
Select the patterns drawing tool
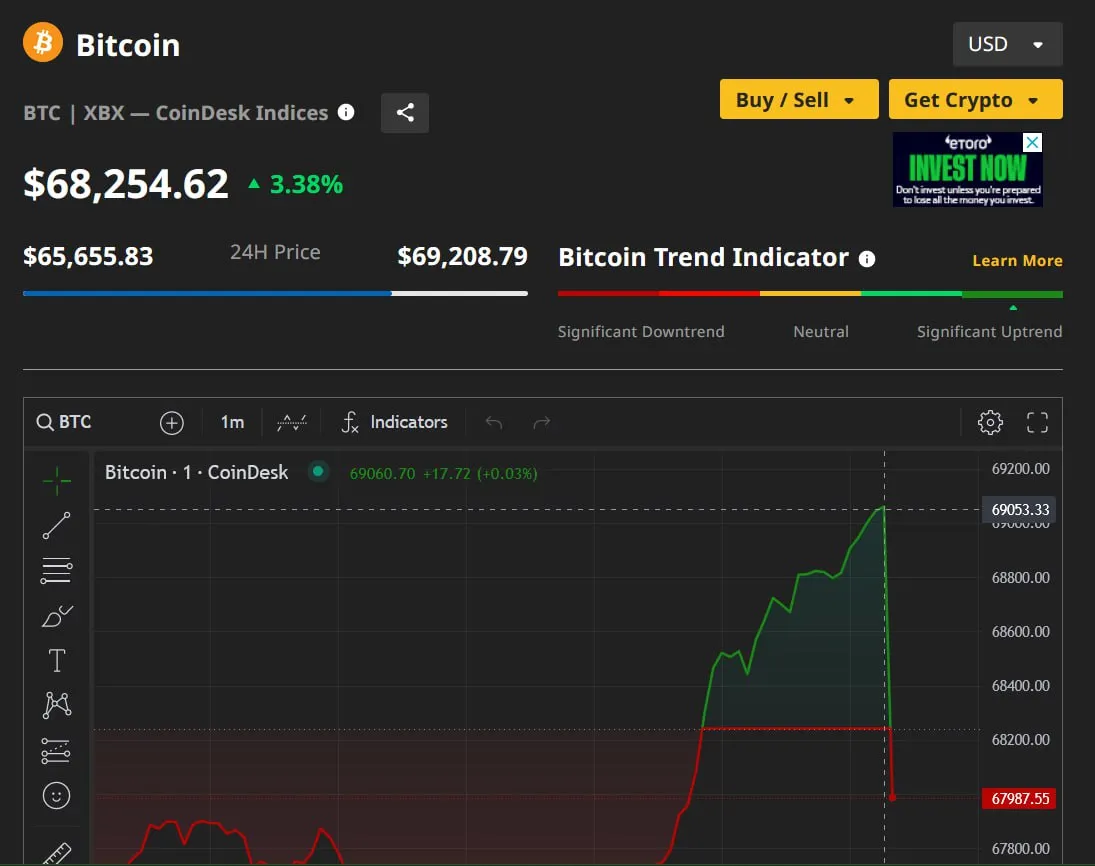tap(57, 705)
